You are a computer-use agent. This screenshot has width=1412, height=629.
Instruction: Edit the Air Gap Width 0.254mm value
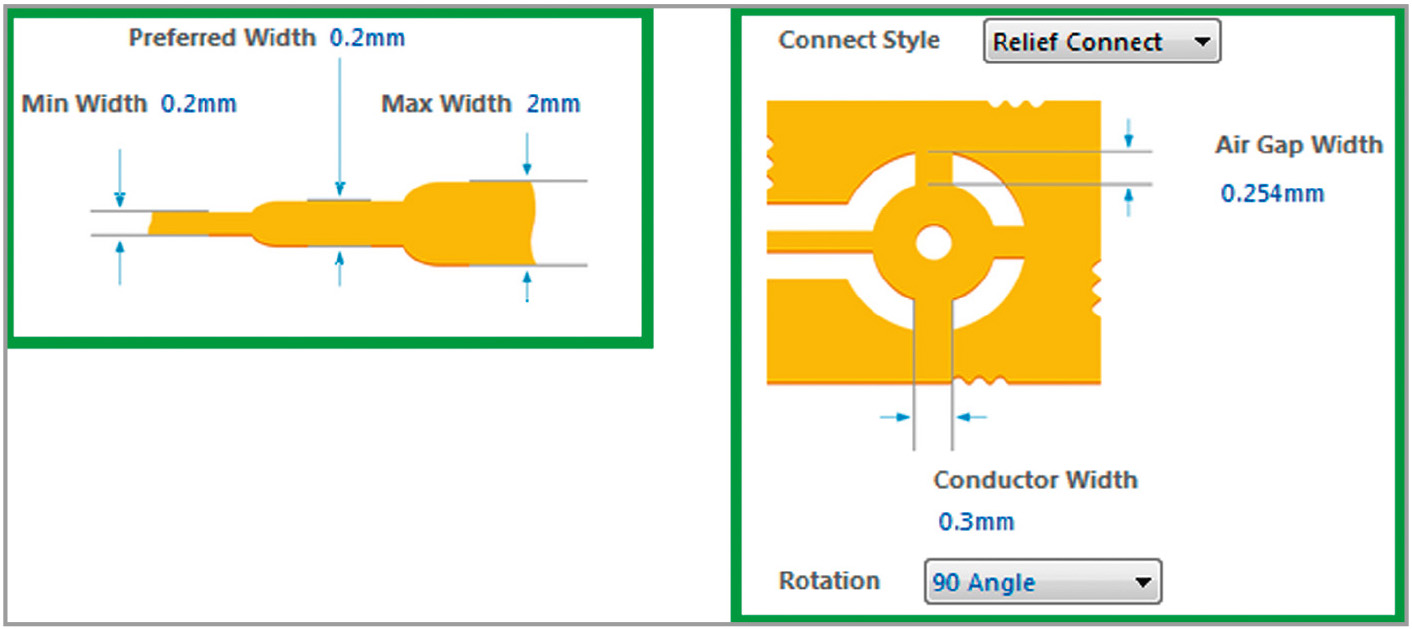1272,193
